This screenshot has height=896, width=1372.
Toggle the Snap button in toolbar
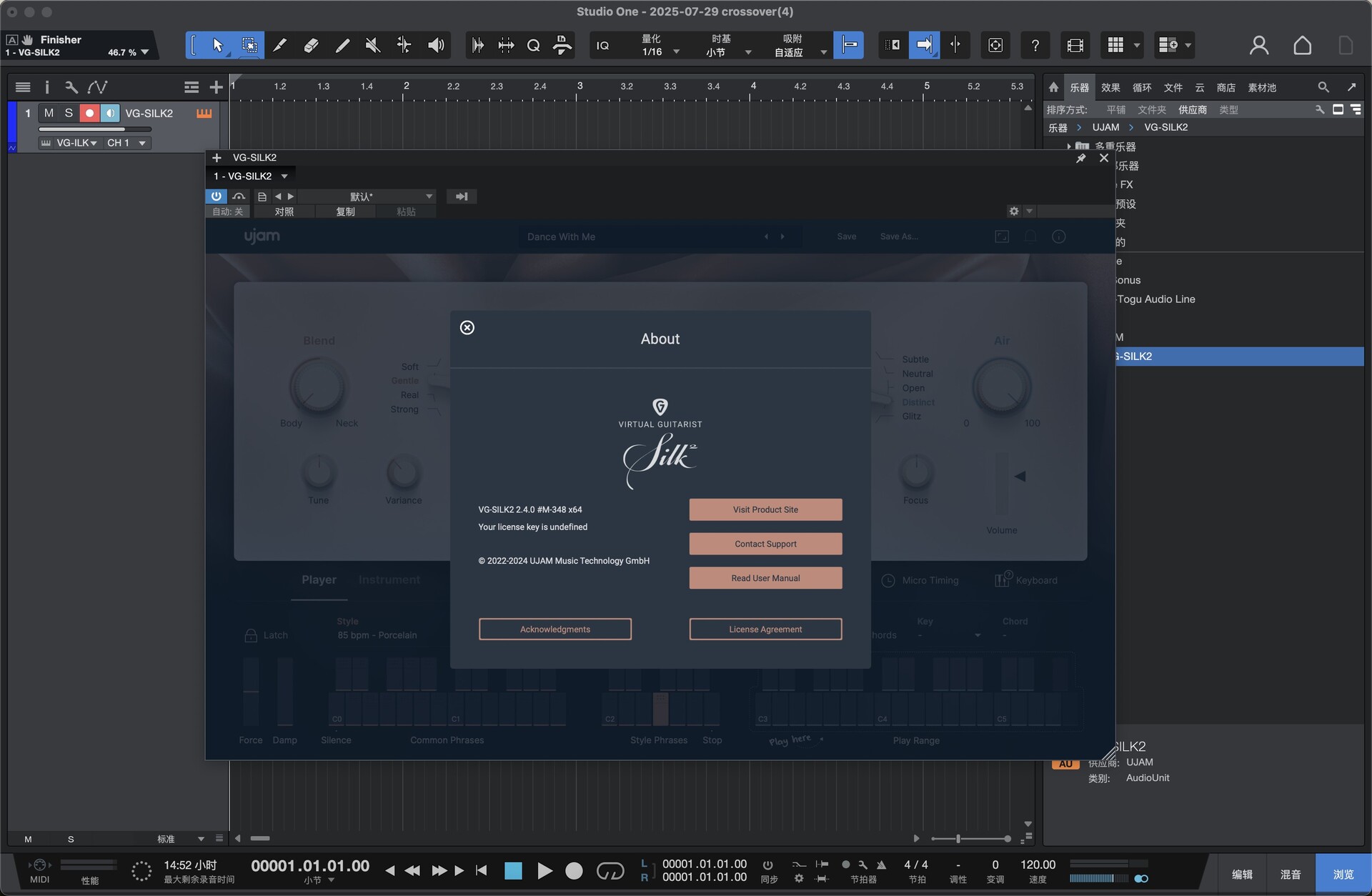point(849,45)
